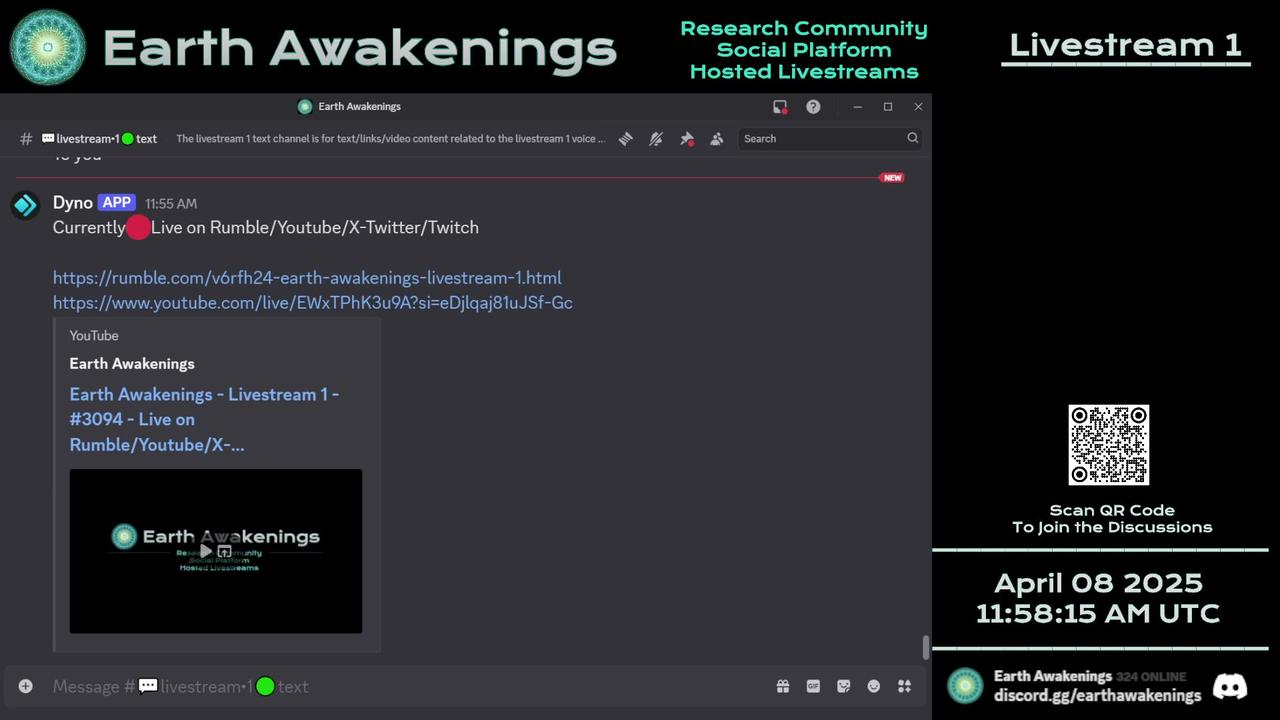1280x720 pixels.
Task: Click the 11:55 AM message timestamp
Action: click(x=171, y=204)
